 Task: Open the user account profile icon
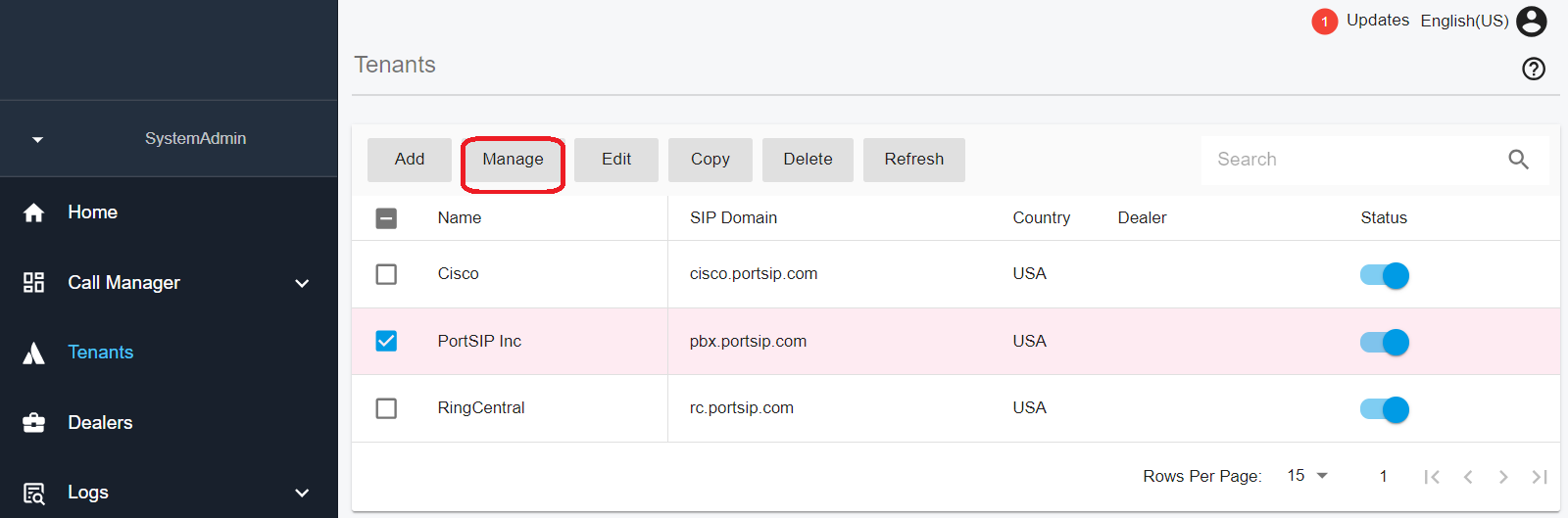(x=1532, y=21)
